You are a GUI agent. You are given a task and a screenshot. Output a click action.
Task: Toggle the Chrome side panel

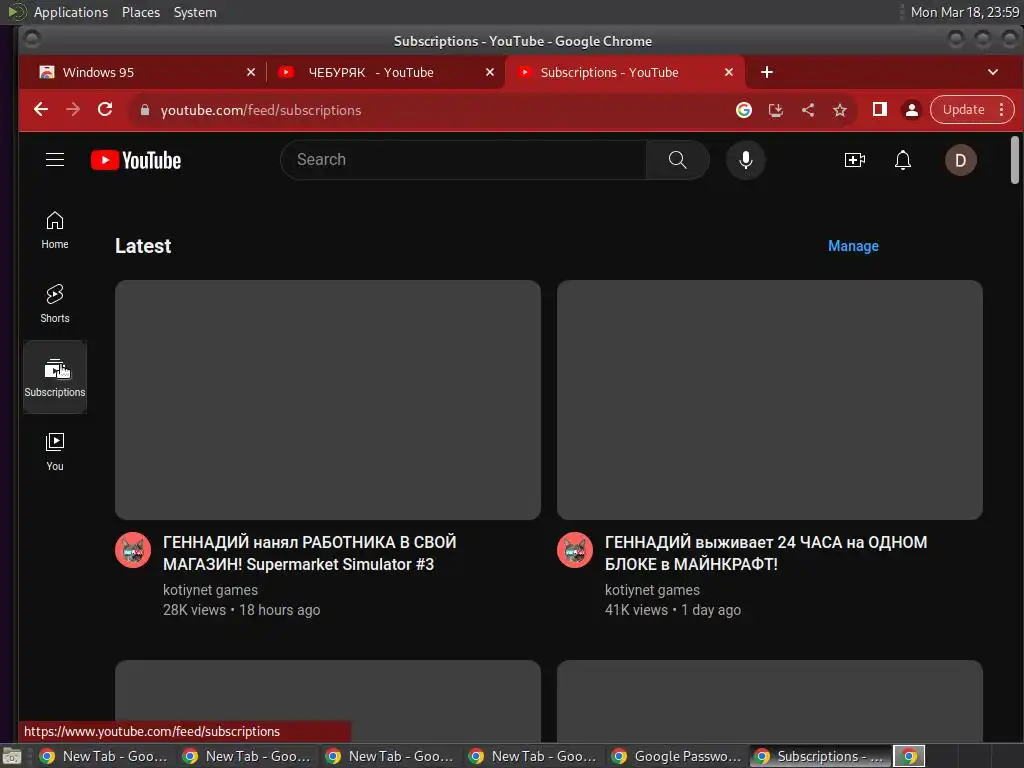pyautogui.click(x=880, y=109)
